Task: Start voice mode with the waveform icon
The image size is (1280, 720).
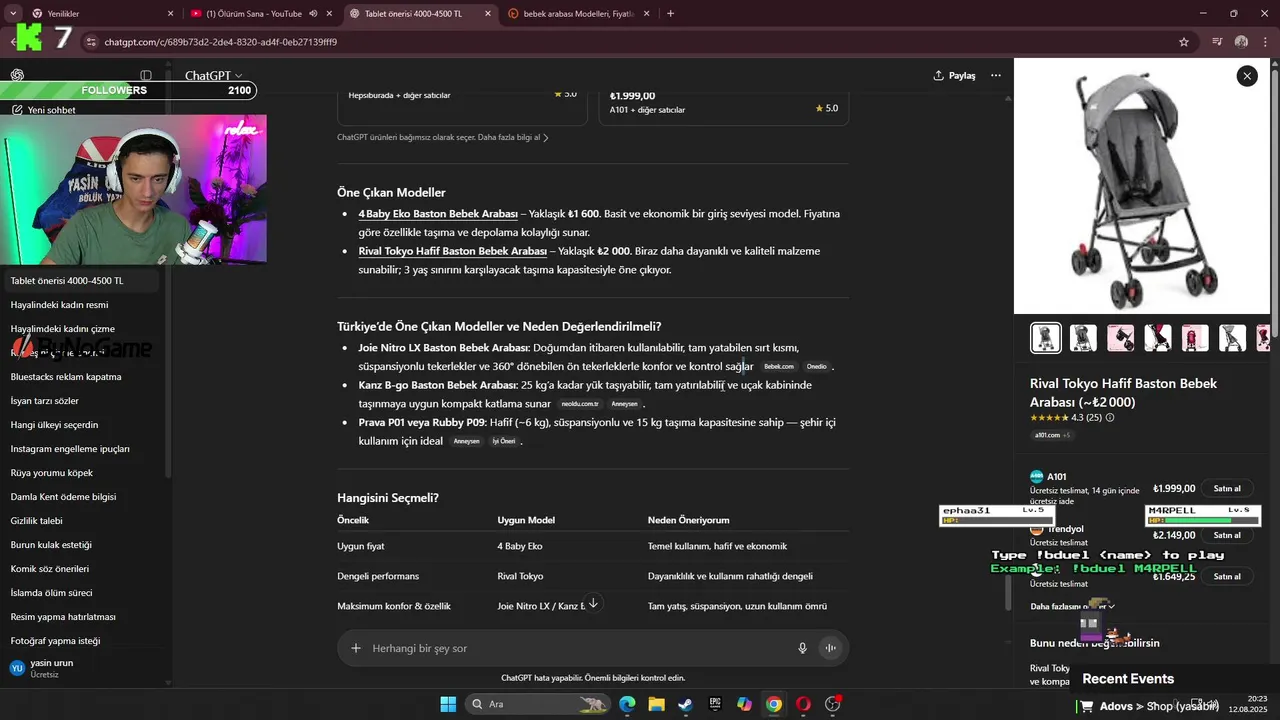Action: 830,648
